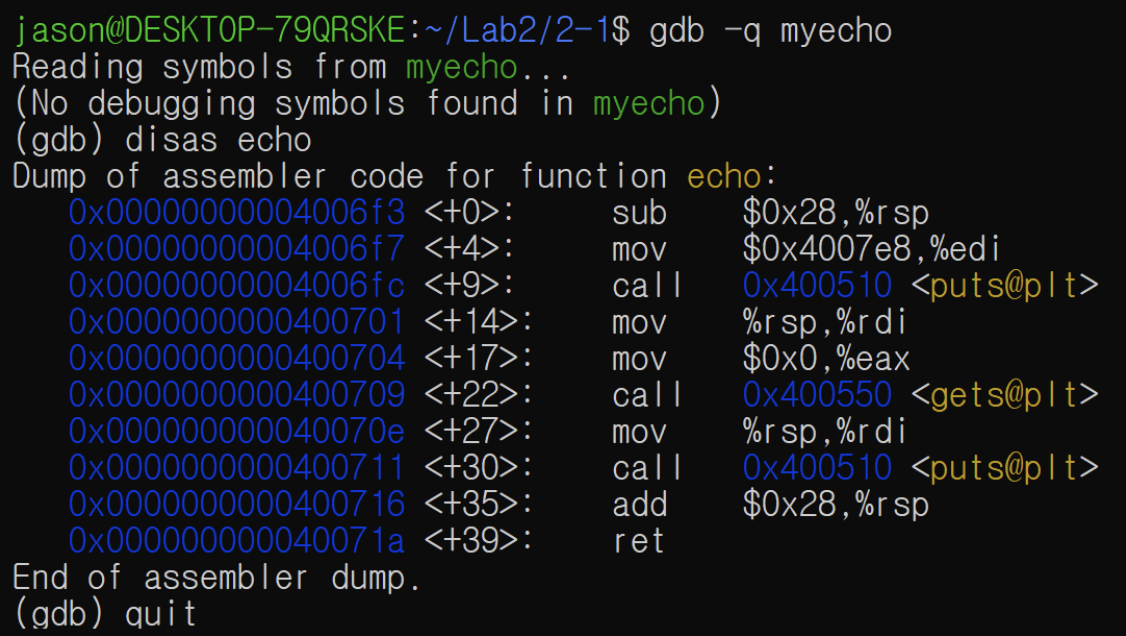The height and width of the screenshot is (636, 1126).
Task: Click the yellow echo function name
Action: [x=724, y=177]
